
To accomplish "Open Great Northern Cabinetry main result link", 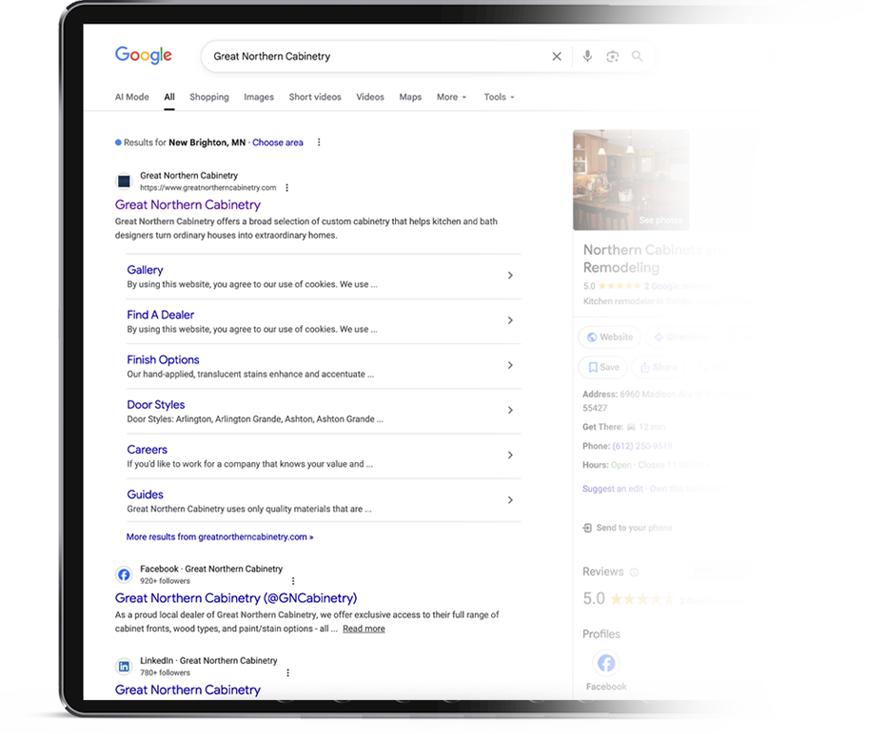I will pos(187,205).
